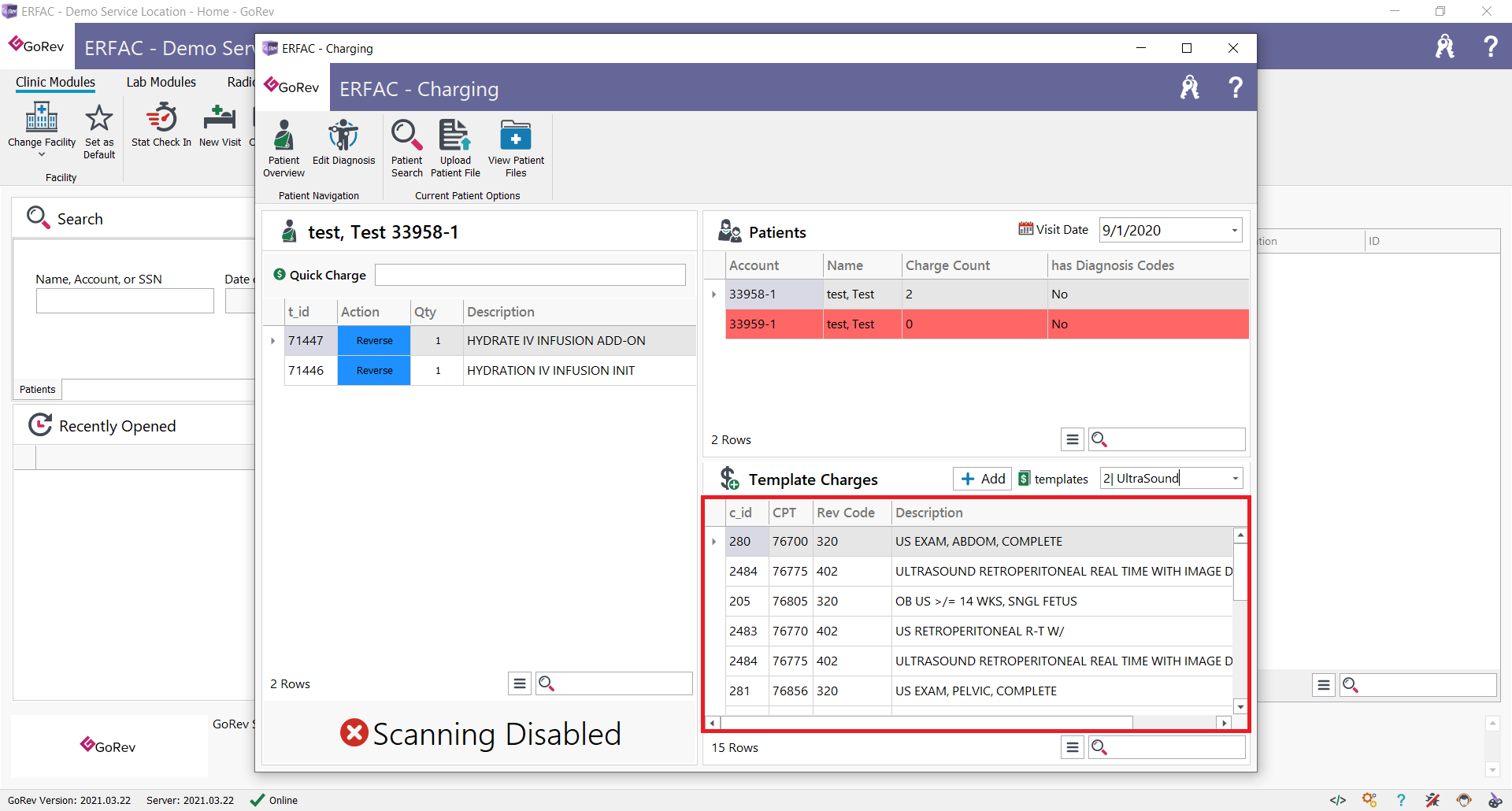This screenshot has width=1512, height=811.
Task: Sort by Rev Code column header
Action: (x=852, y=513)
